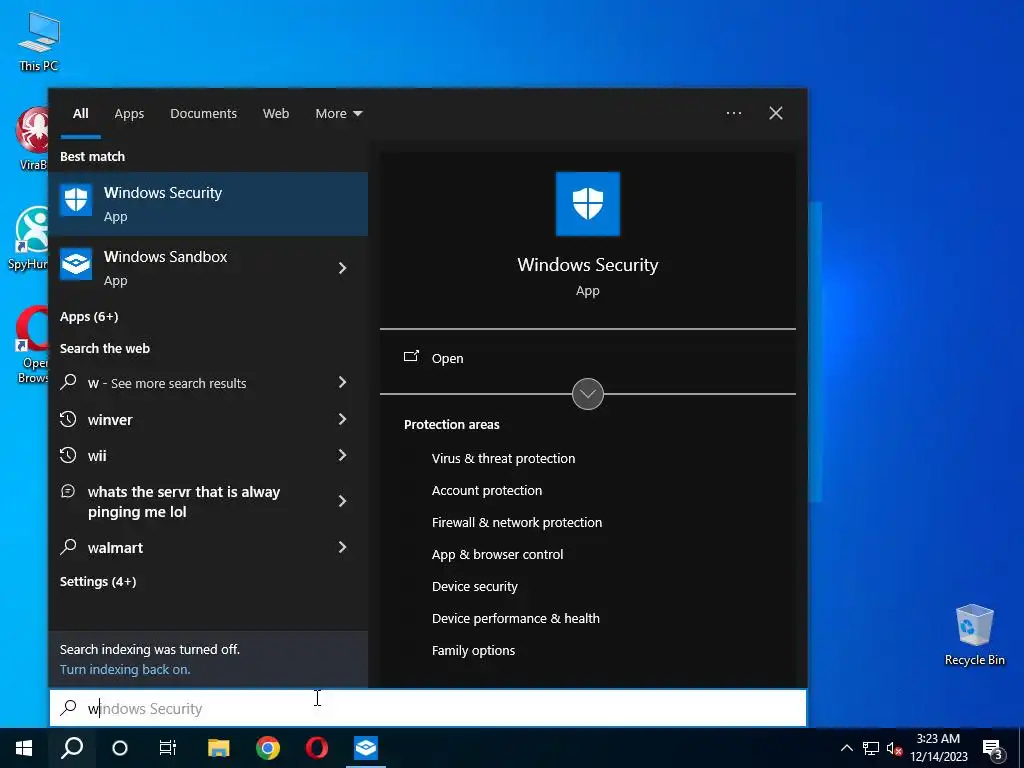Screen dimensions: 1024x768
Task: Close the search panel with the X
Action: tap(775, 113)
